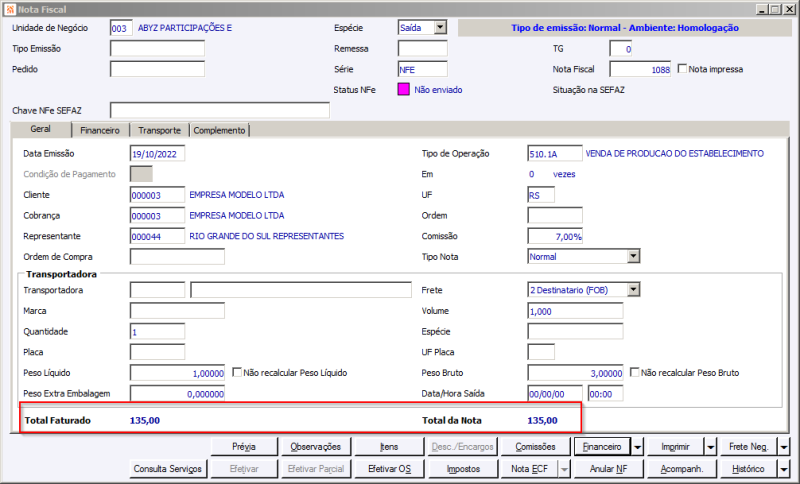Click the Cobrança code field
The image size is (800, 484).
tap(157, 215)
